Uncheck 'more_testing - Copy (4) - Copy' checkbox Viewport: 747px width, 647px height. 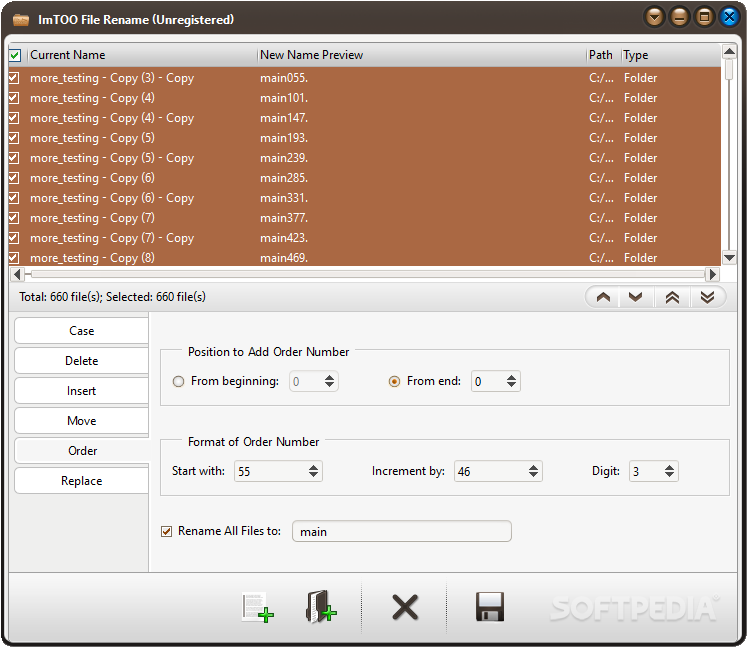pos(14,118)
